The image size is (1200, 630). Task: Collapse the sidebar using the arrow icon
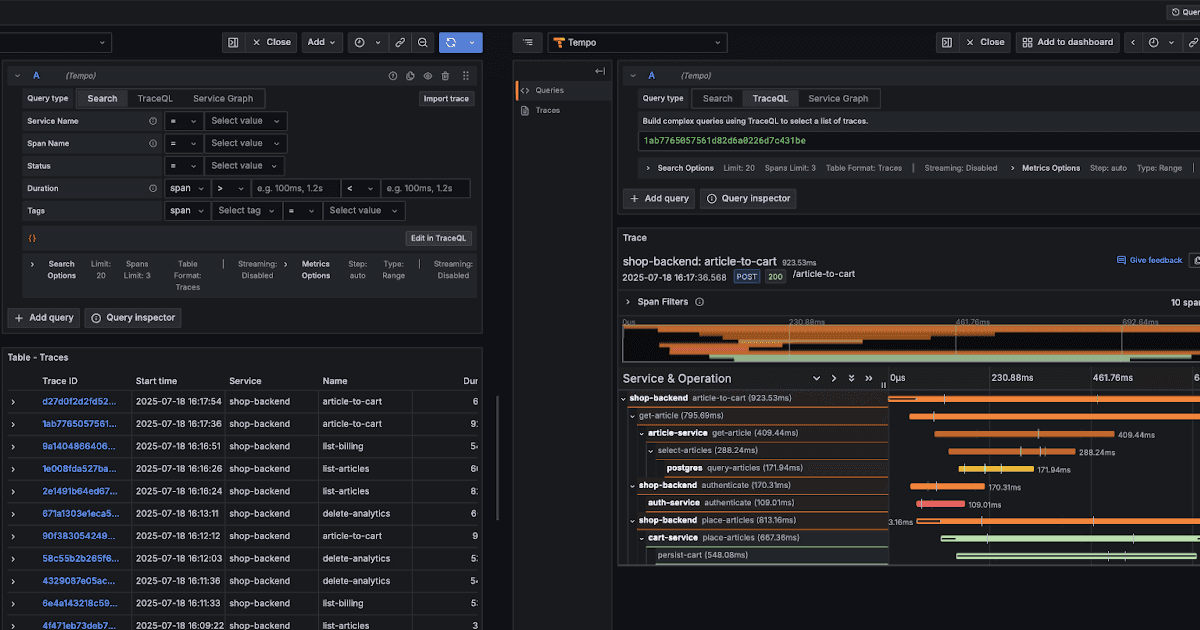[x=599, y=71]
